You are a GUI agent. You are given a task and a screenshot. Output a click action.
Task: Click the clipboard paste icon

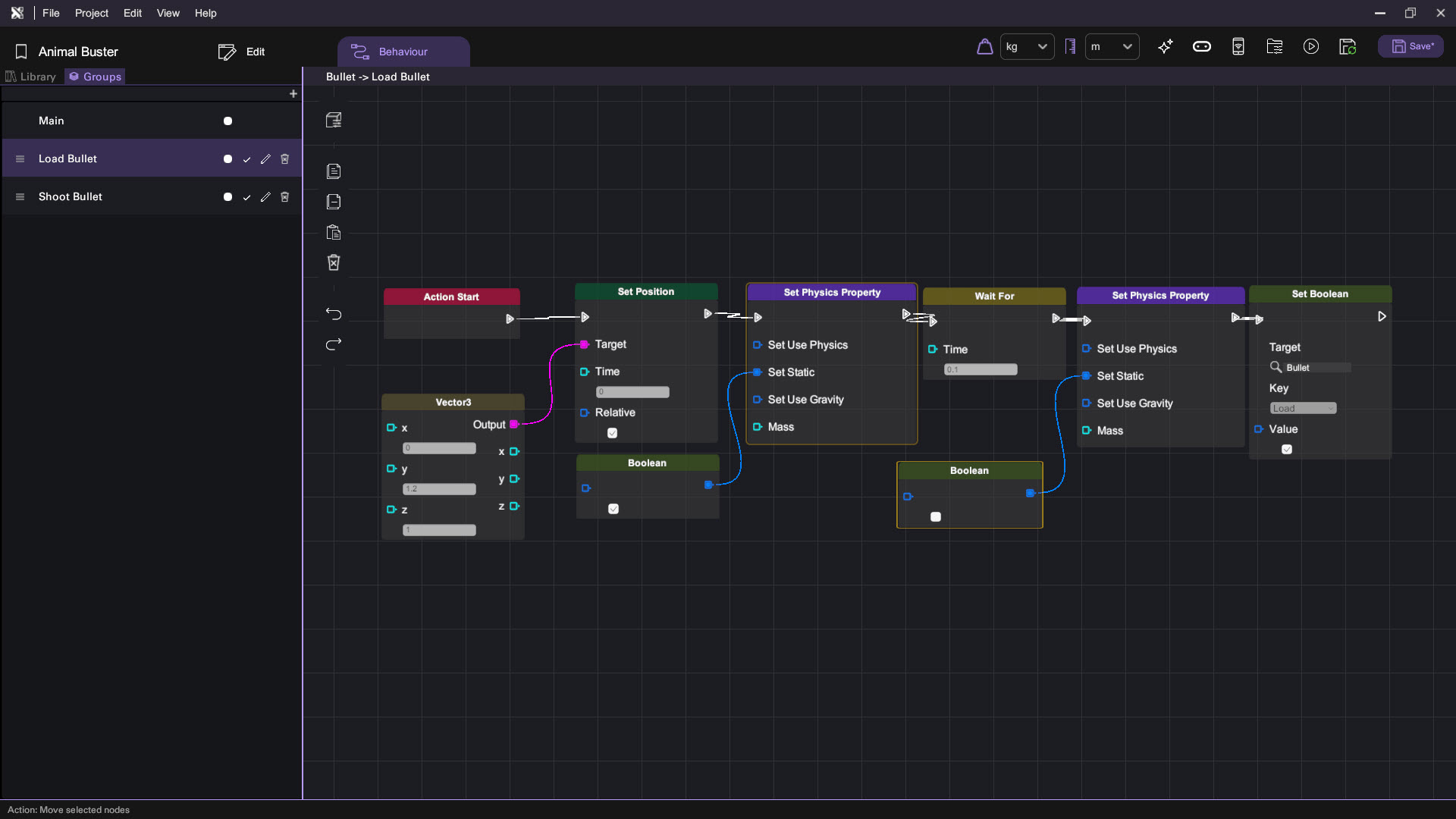[x=334, y=232]
